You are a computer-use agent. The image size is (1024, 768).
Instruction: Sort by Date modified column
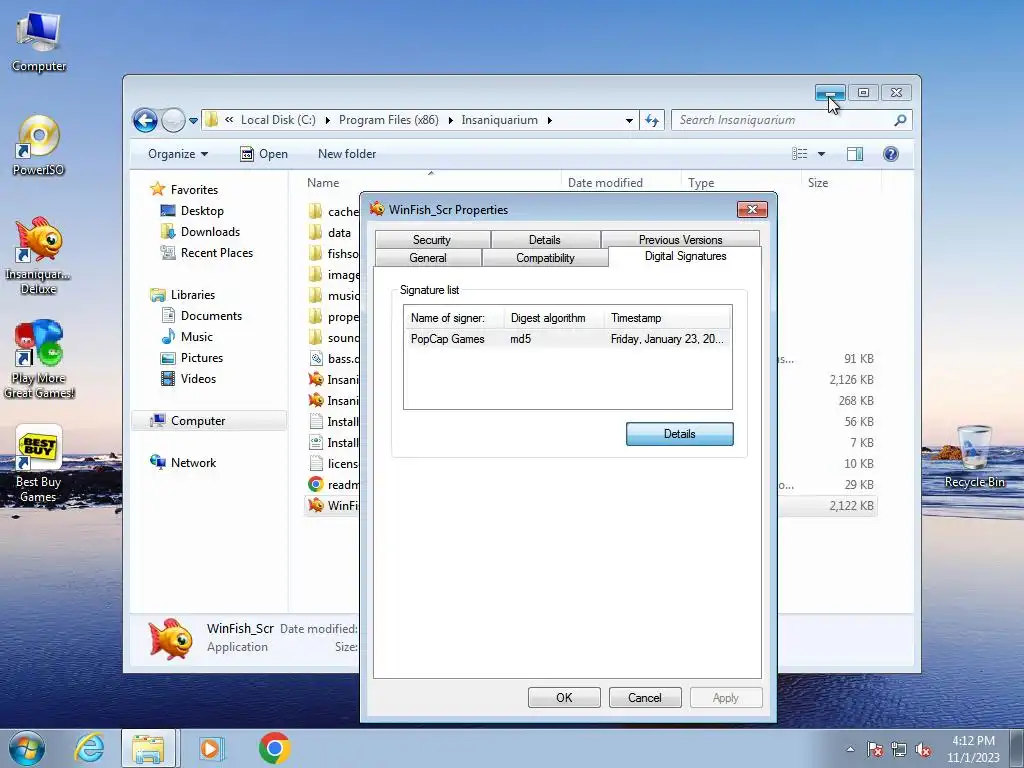coord(621,183)
